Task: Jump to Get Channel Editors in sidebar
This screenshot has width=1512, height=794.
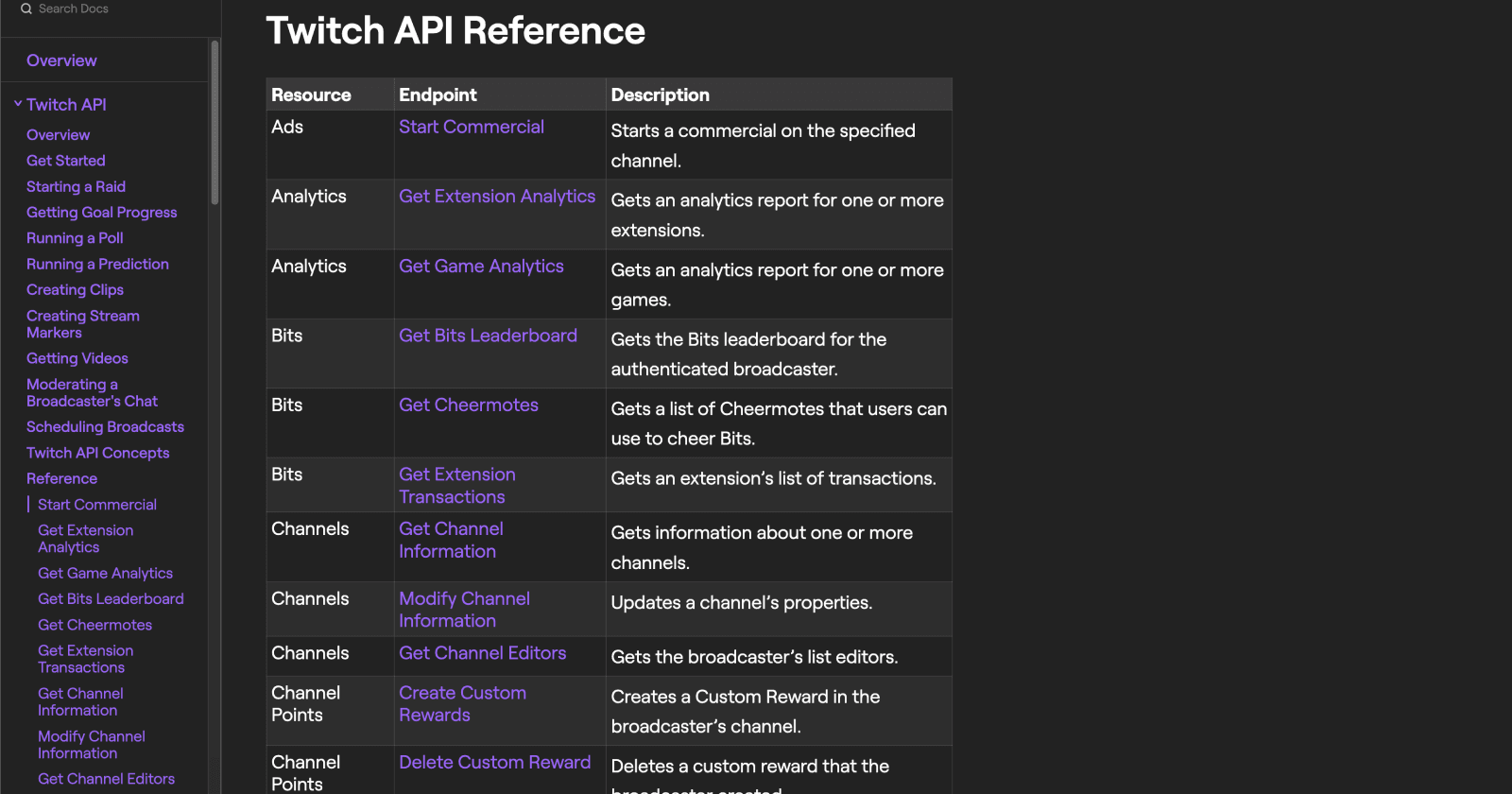Action: pos(106,779)
